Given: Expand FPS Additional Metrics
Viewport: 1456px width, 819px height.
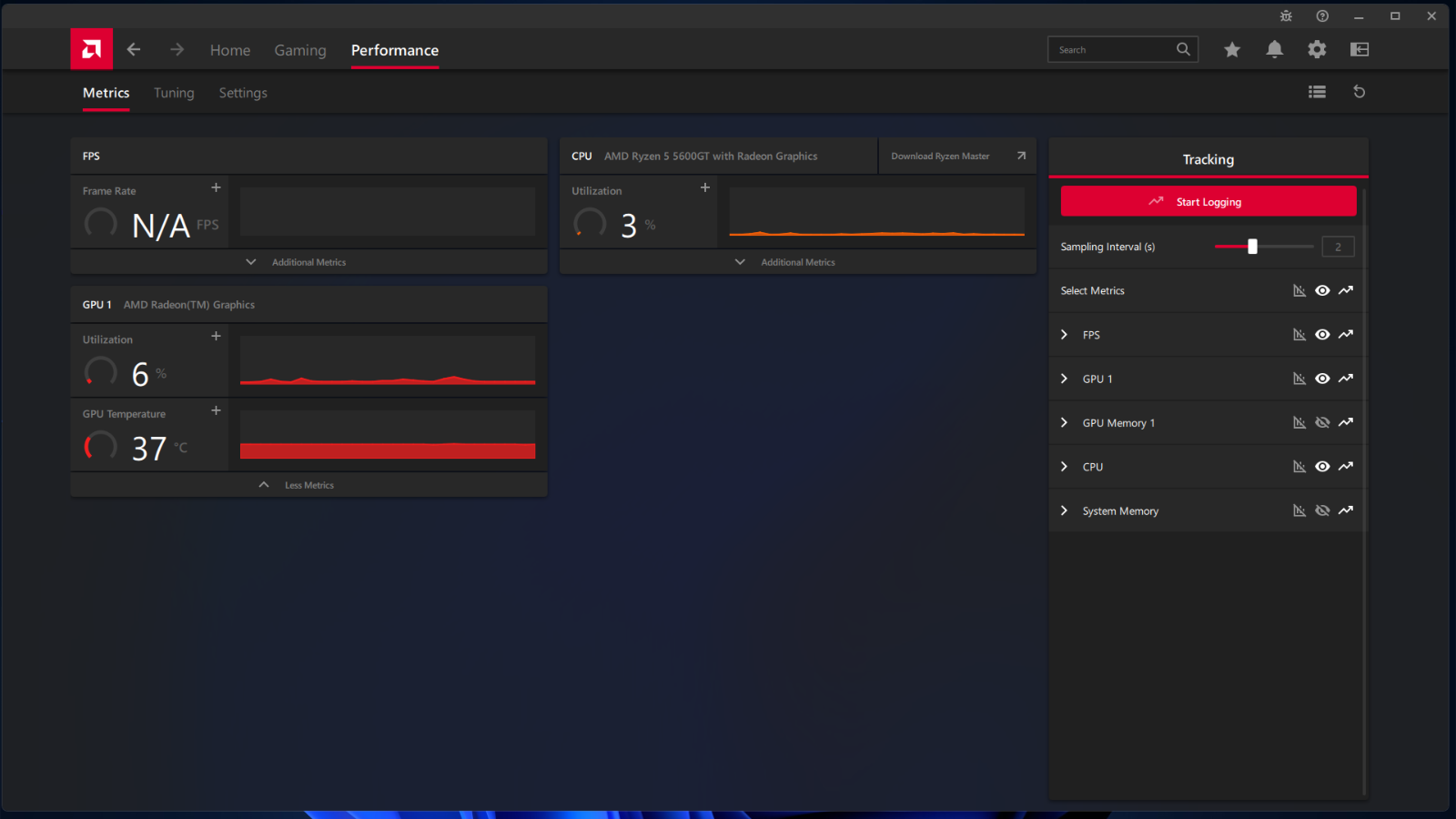Looking at the screenshot, I should [x=308, y=262].
